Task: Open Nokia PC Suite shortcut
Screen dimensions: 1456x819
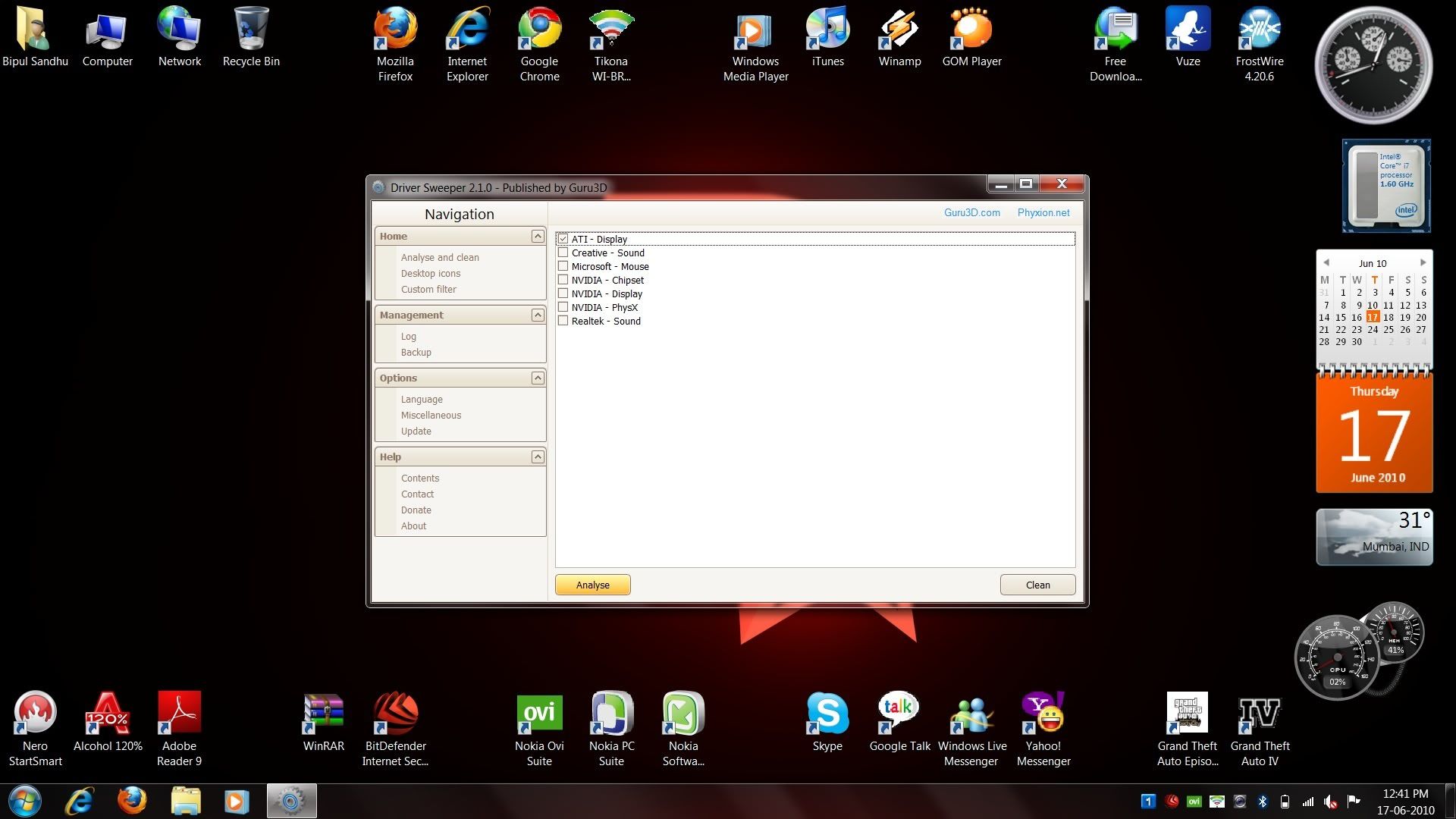Action: pyautogui.click(x=611, y=729)
